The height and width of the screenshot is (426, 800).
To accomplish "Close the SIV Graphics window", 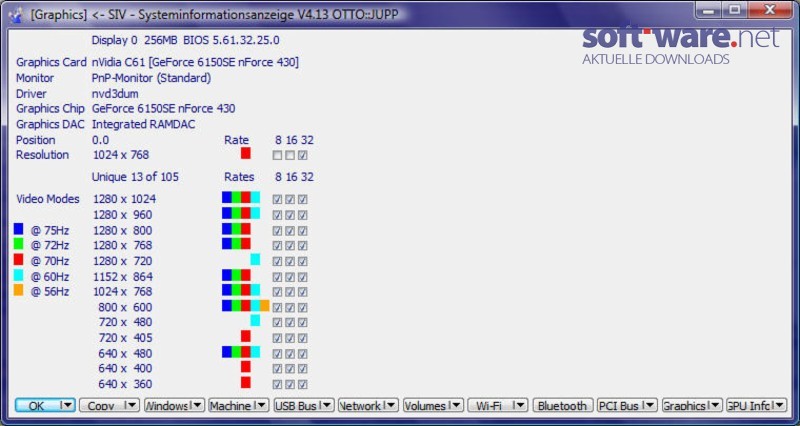I will click(x=770, y=10).
